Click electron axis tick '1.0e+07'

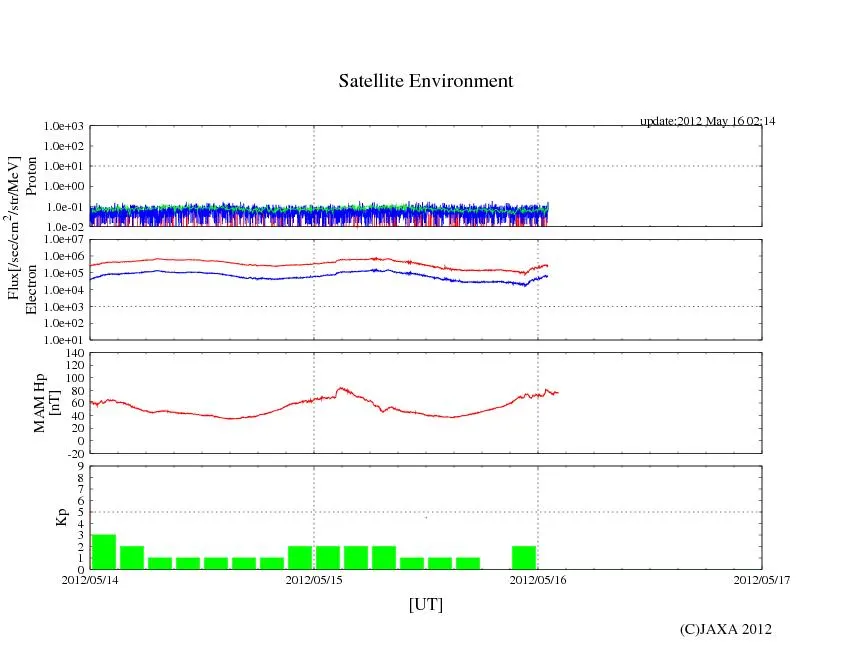pyautogui.click(x=64, y=239)
